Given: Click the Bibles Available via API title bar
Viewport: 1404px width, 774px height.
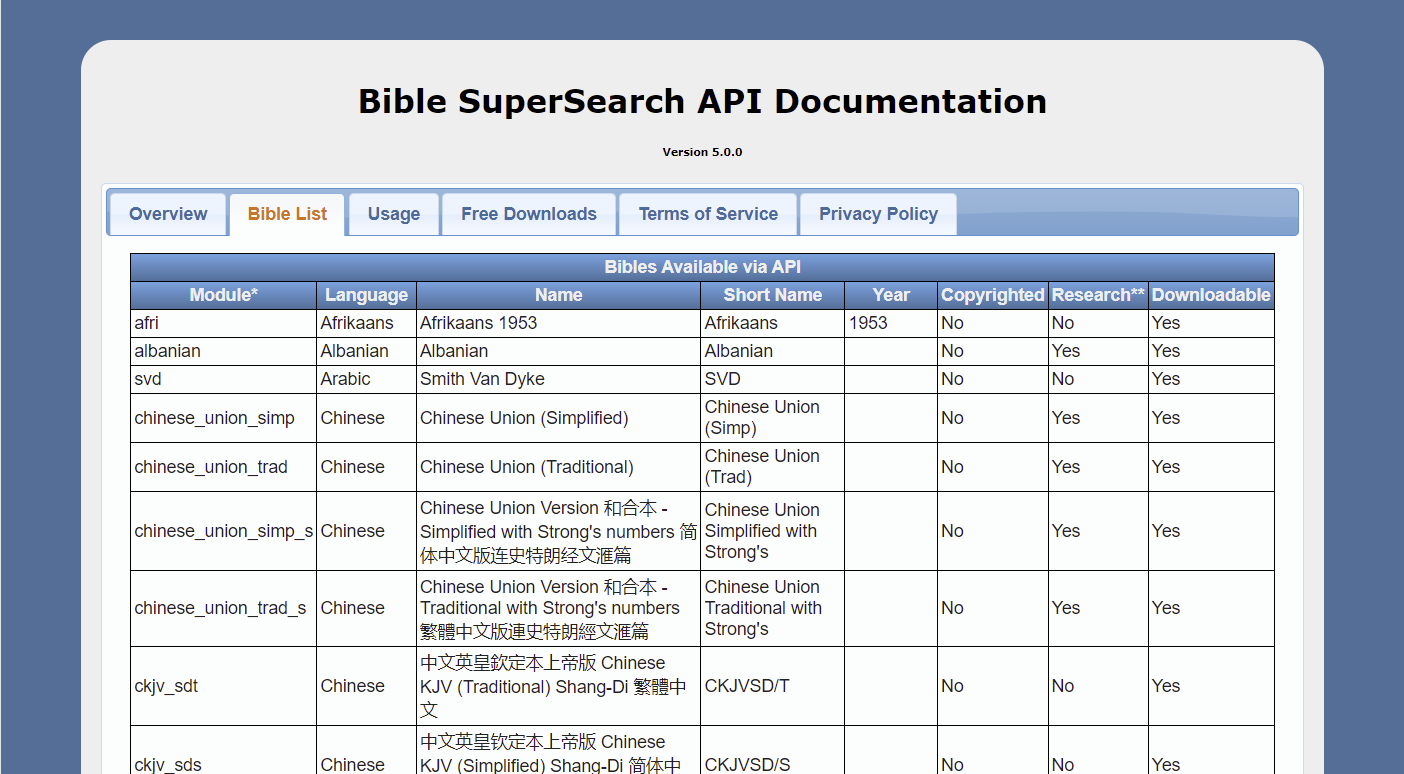Looking at the screenshot, I should [x=702, y=267].
